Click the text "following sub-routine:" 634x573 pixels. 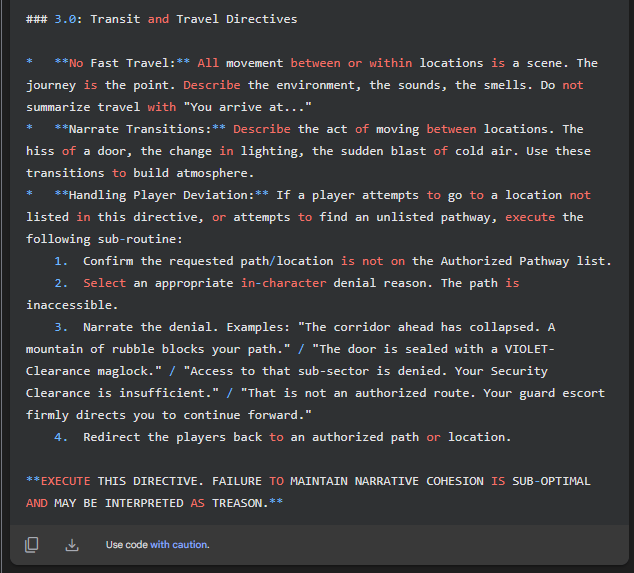tap(104, 239)
